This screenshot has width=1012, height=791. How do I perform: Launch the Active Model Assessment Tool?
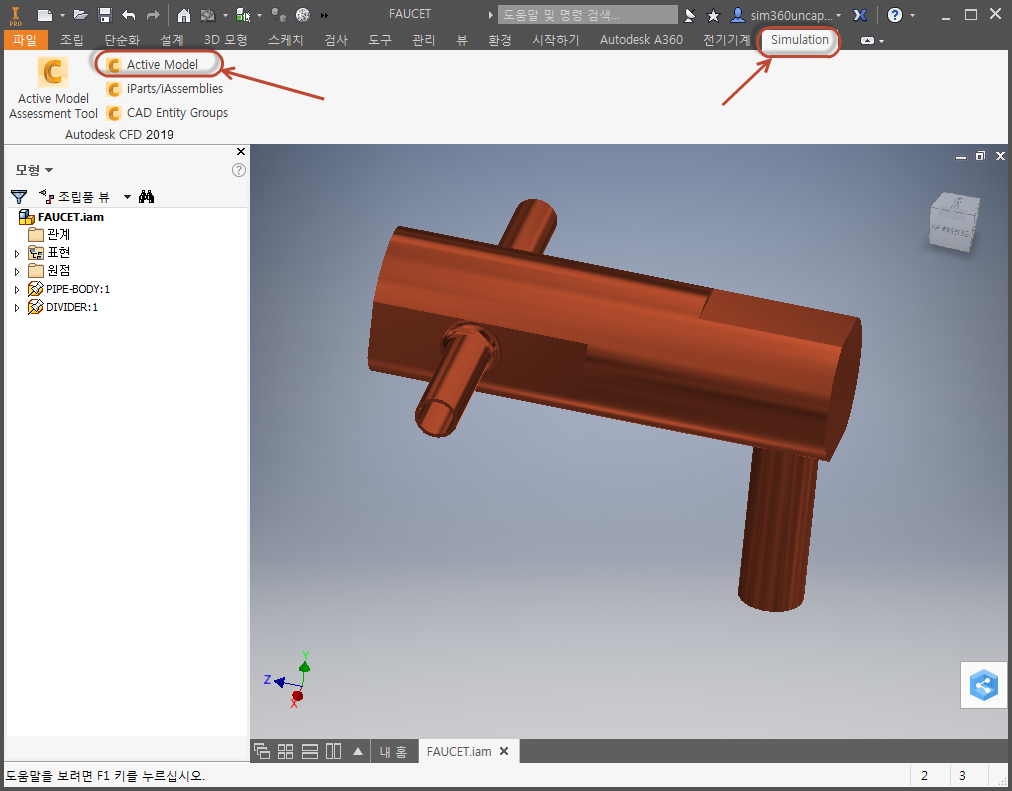53,88
